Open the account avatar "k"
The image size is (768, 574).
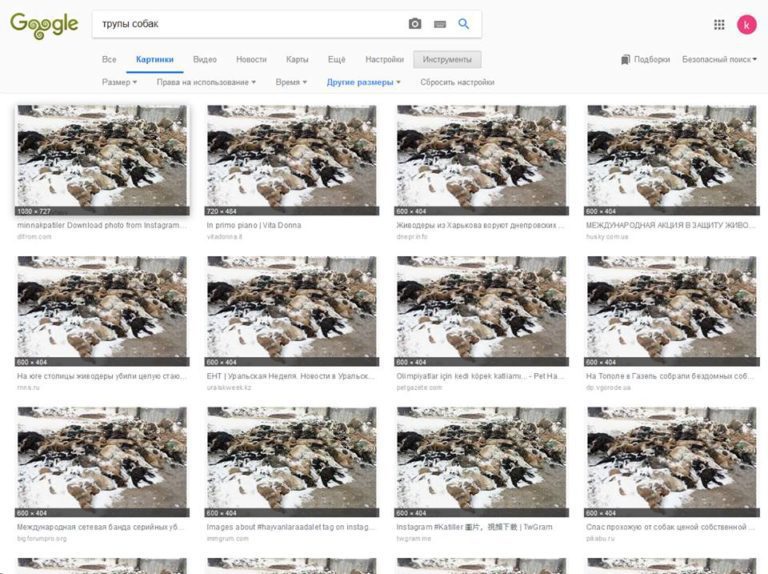[746, 24]
